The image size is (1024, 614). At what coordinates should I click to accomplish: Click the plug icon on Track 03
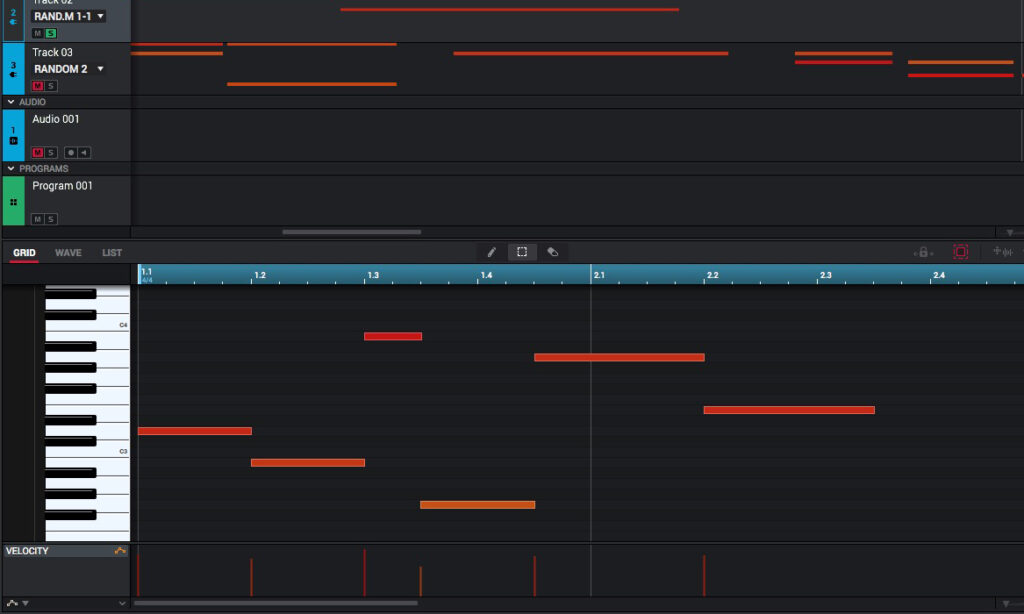coord(13,74)
